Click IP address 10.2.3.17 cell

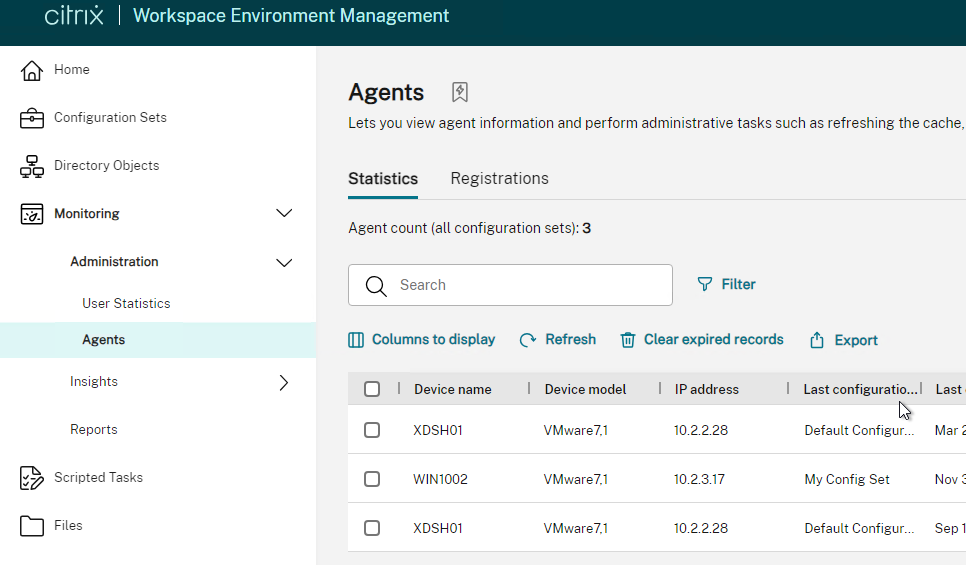point(699,479)
